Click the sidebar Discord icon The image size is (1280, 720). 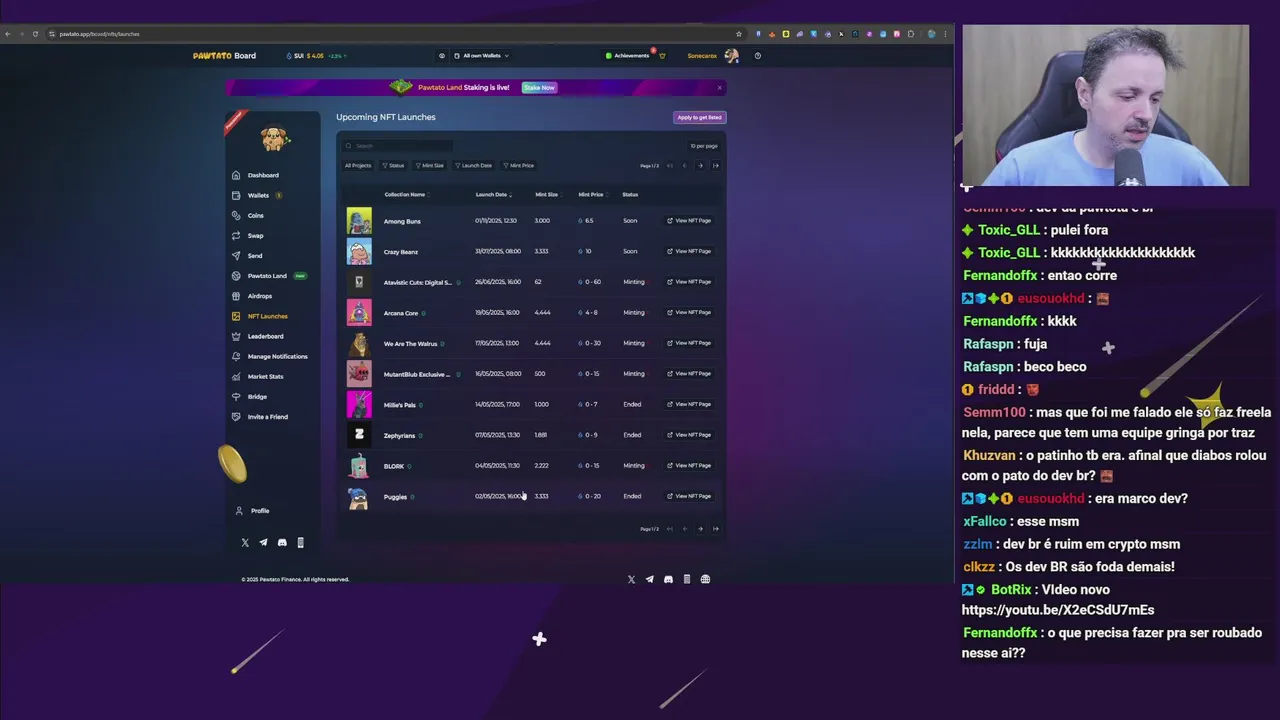pyautogui.click(x=282, y=543)
